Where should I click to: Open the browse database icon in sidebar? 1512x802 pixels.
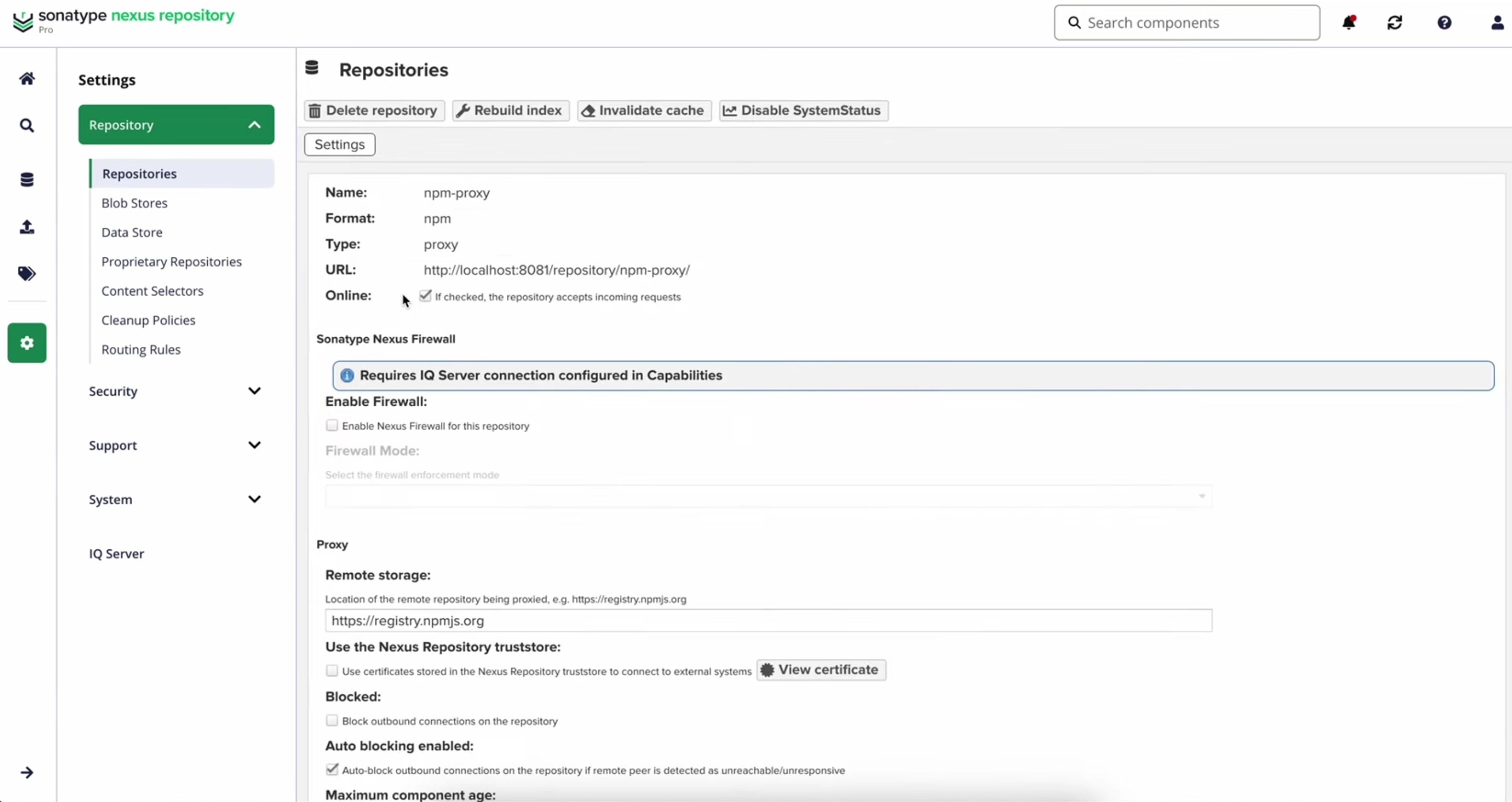(x=27, y=180)
